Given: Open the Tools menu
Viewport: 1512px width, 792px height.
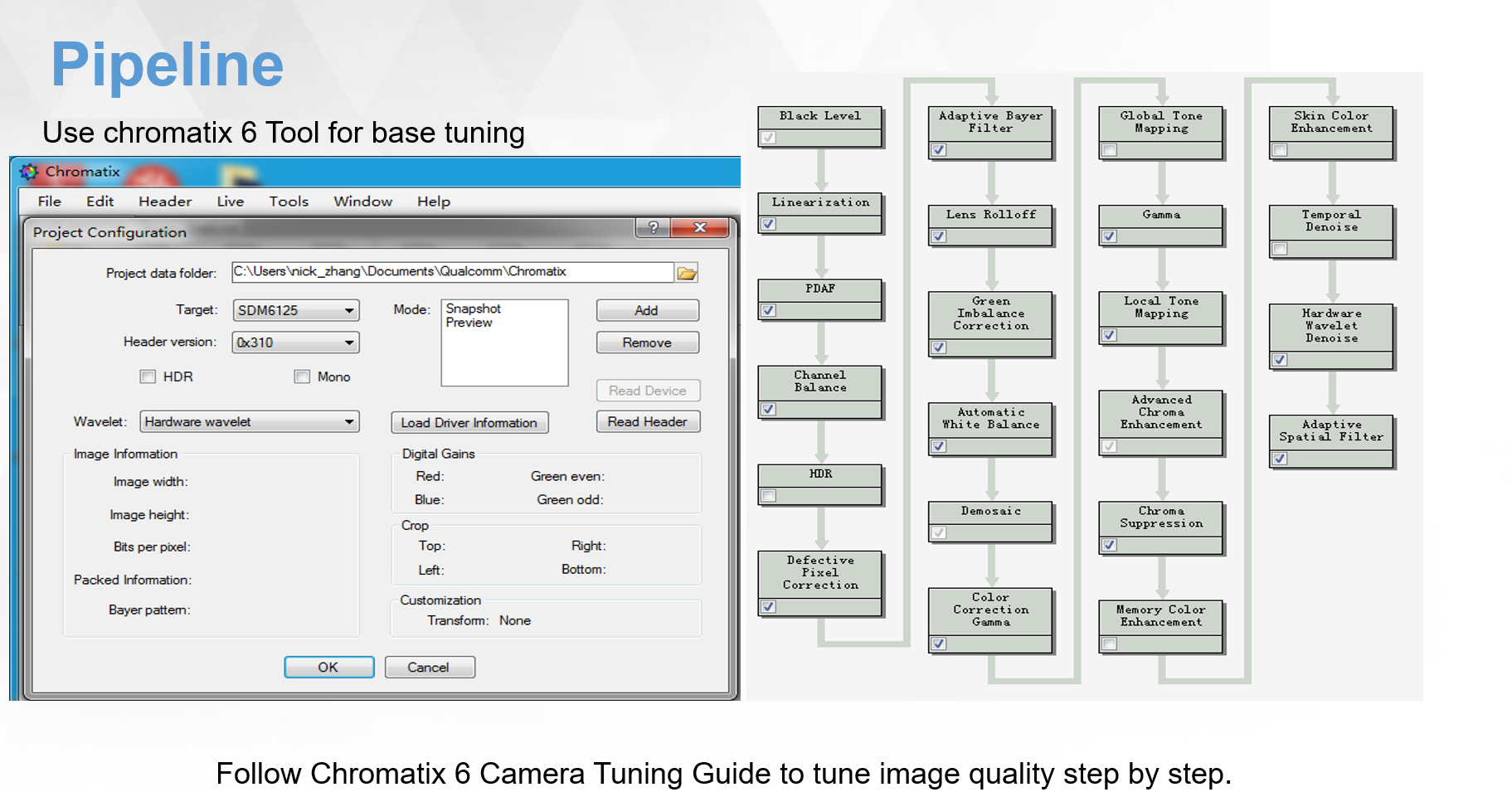Looking at the screenshot, I should pyautogui.click(x=289, y=202).
